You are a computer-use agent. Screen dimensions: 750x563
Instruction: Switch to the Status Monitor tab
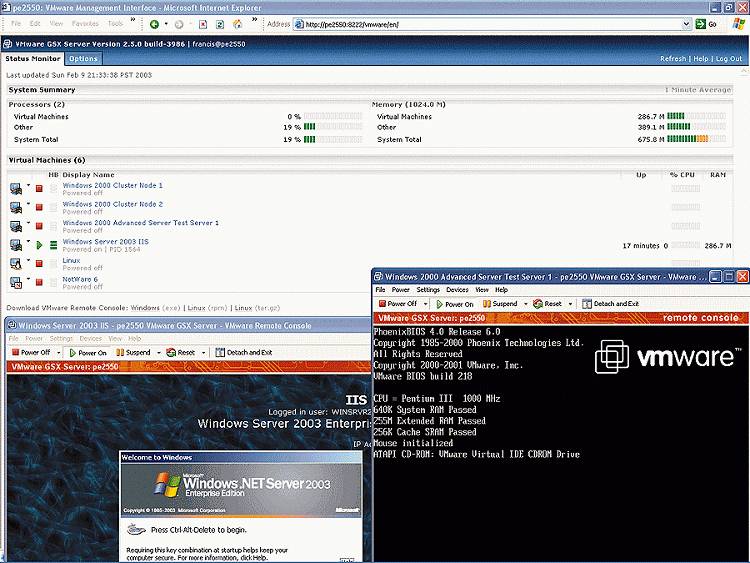(33, 58)
